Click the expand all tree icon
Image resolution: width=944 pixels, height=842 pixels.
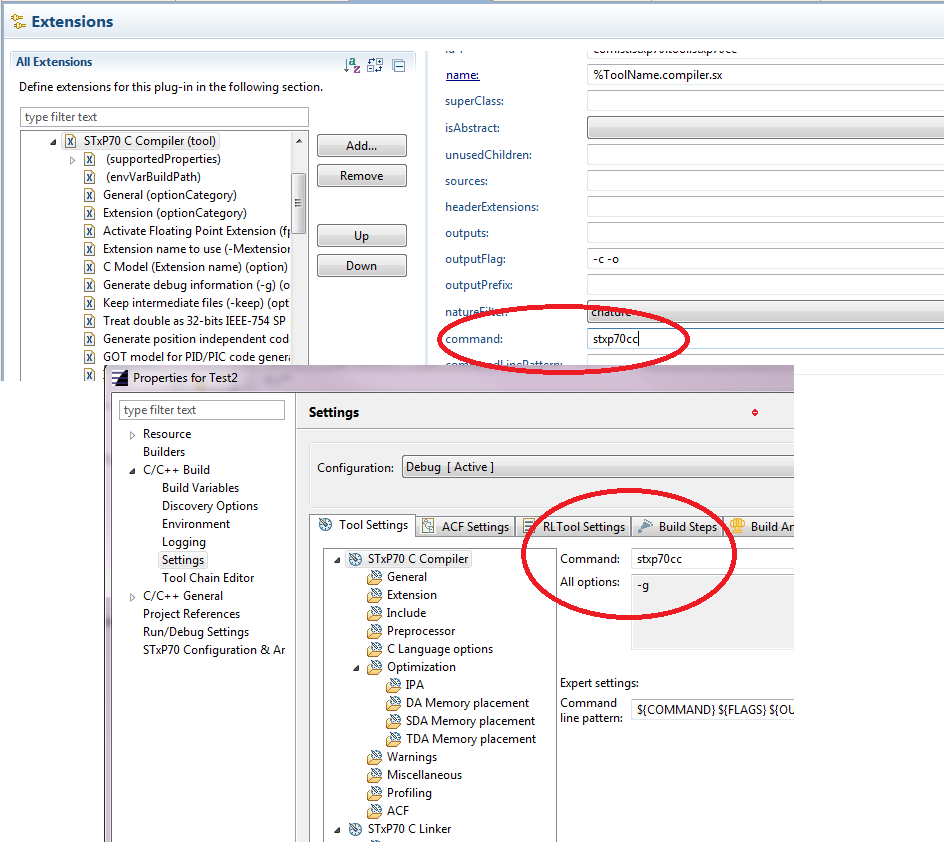point(375,65)
